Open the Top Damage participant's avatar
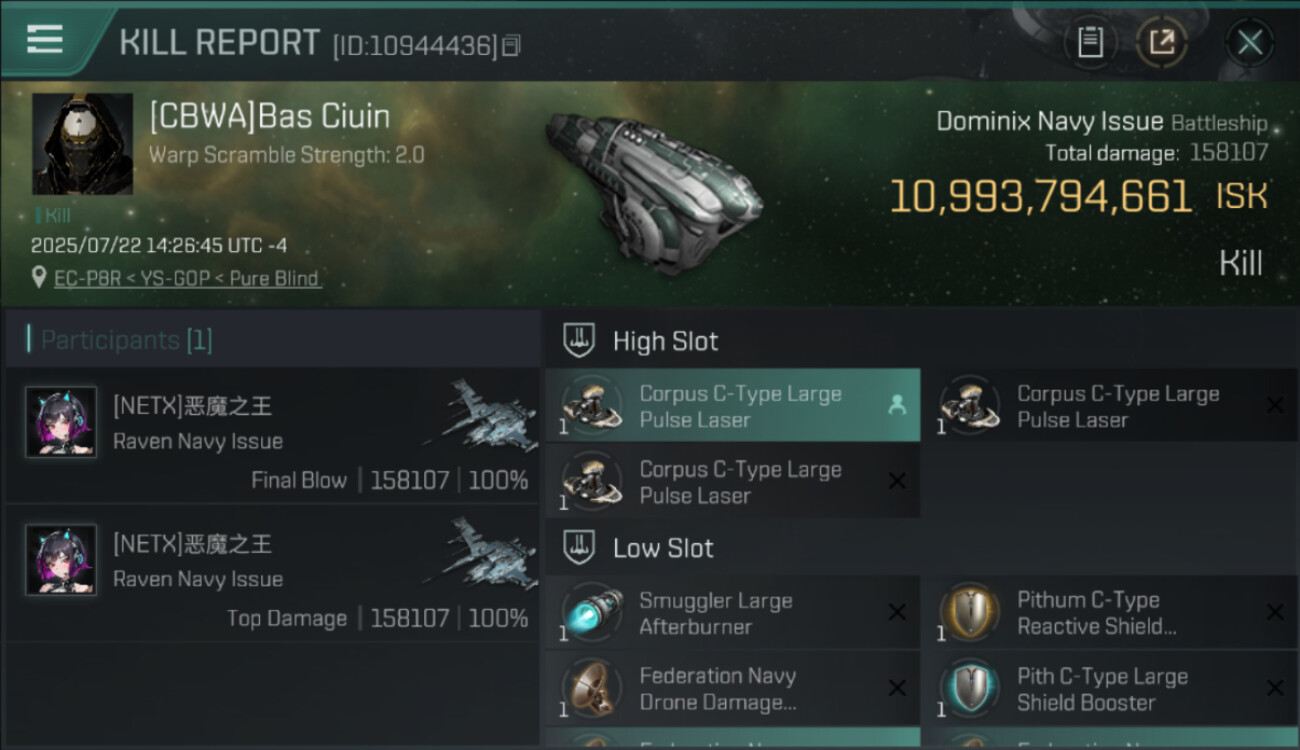This screenshot has height=750, width=1300. click(x=61, y=560)
